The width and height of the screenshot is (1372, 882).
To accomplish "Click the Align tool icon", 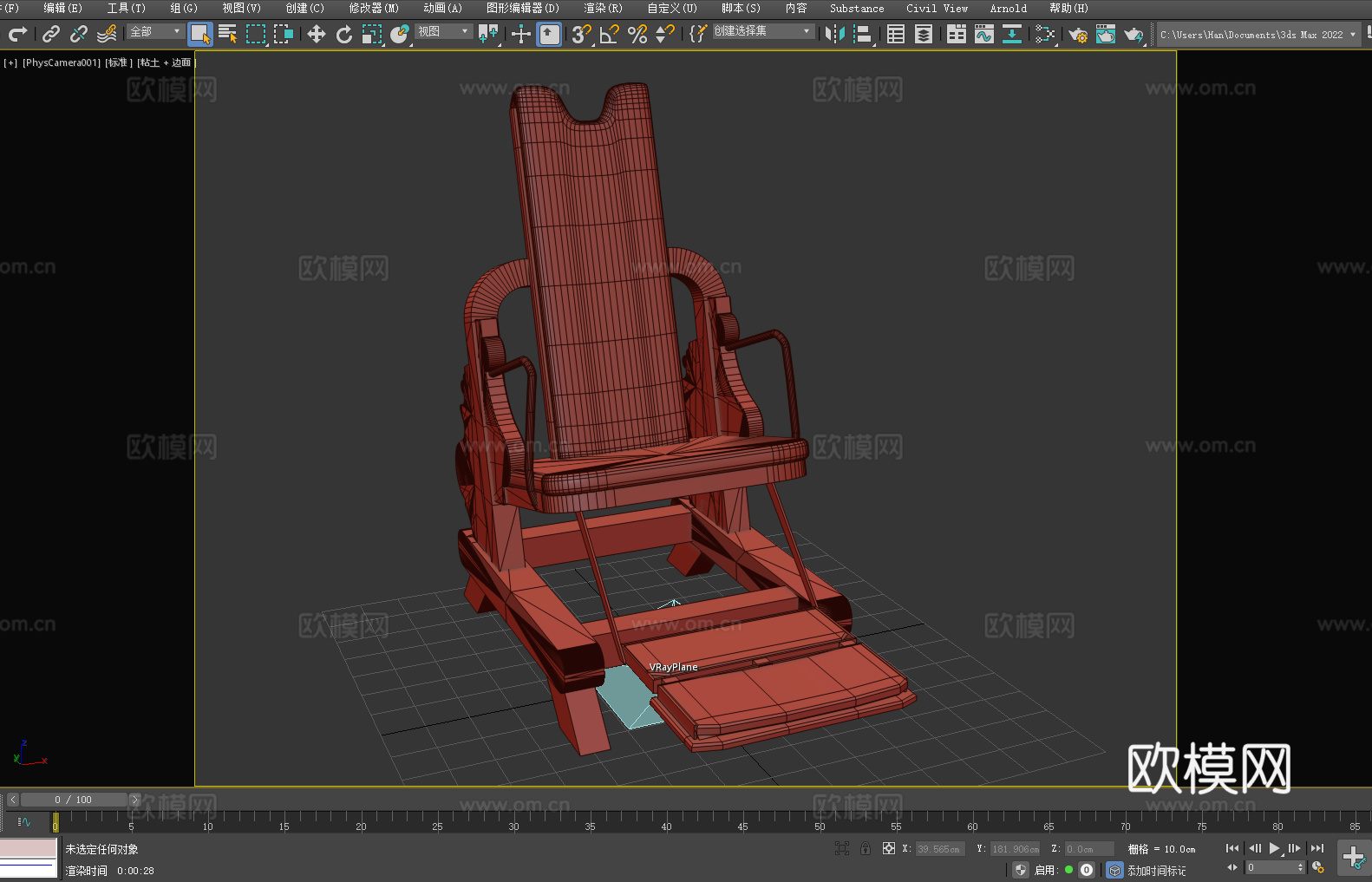I will [x=863, y=35].
